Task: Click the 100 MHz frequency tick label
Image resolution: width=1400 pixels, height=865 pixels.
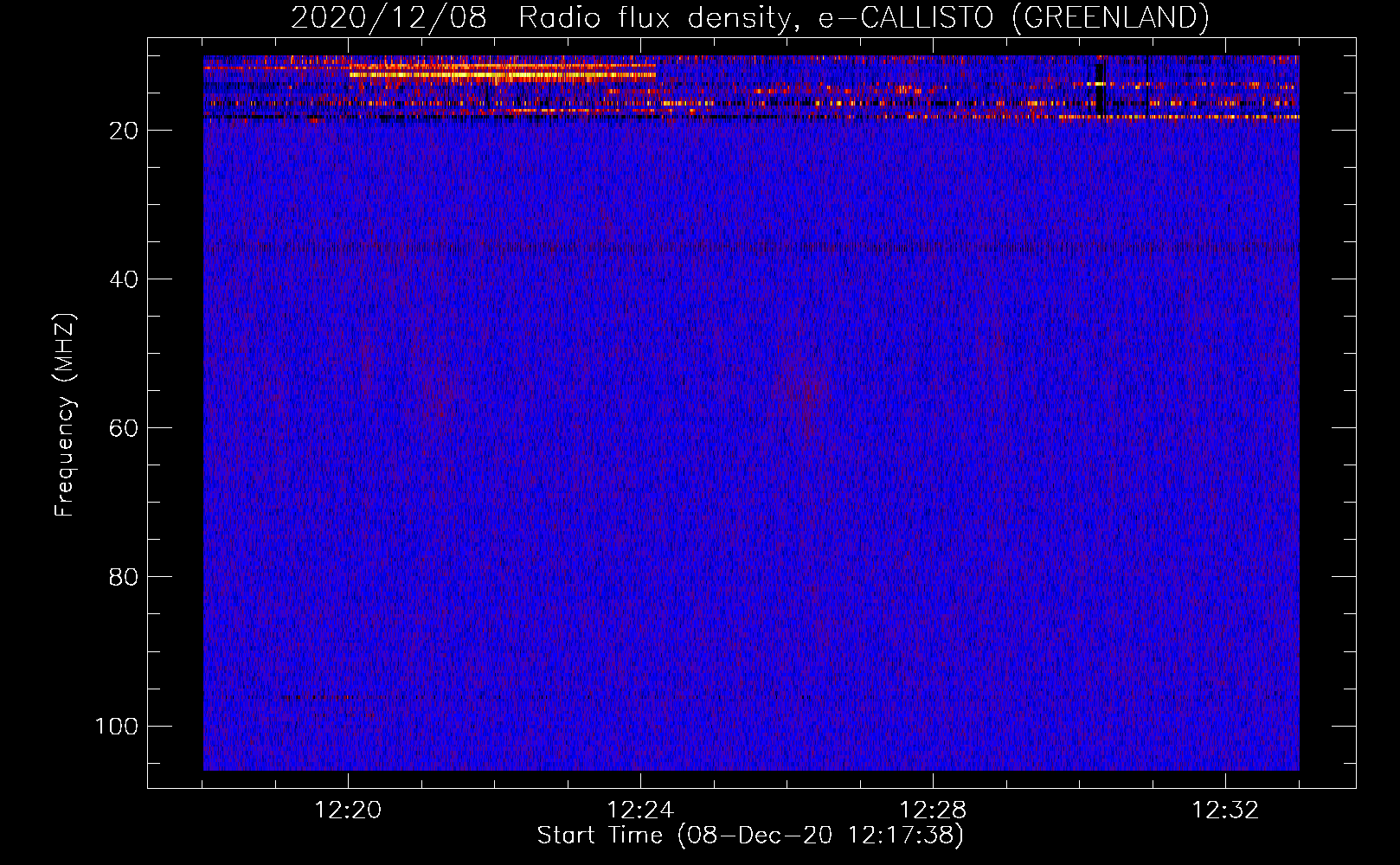Action: (x=117, y=726)
